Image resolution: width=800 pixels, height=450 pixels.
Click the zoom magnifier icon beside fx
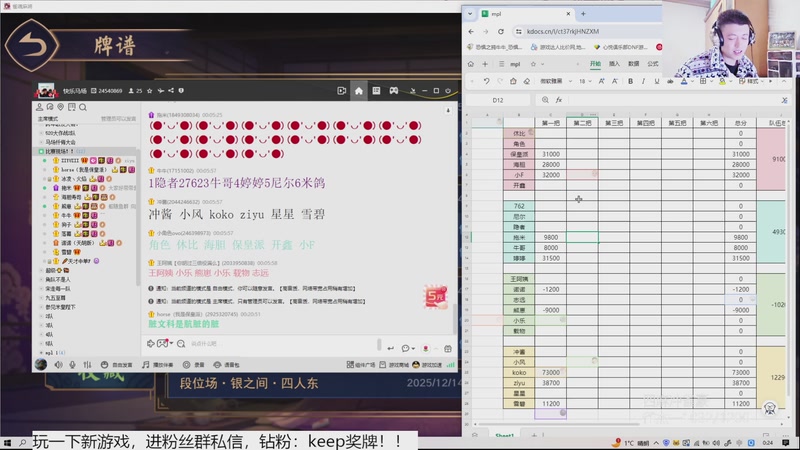tap(545, 100)
